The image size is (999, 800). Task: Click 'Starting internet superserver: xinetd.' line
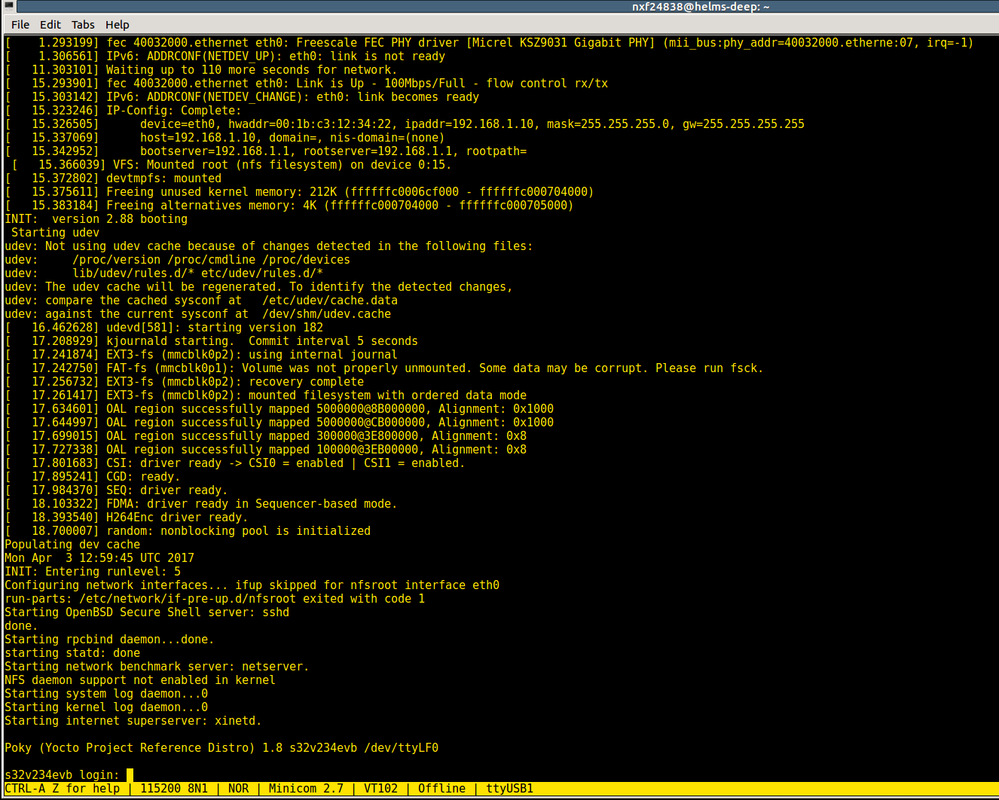click(x=133, y=721)
